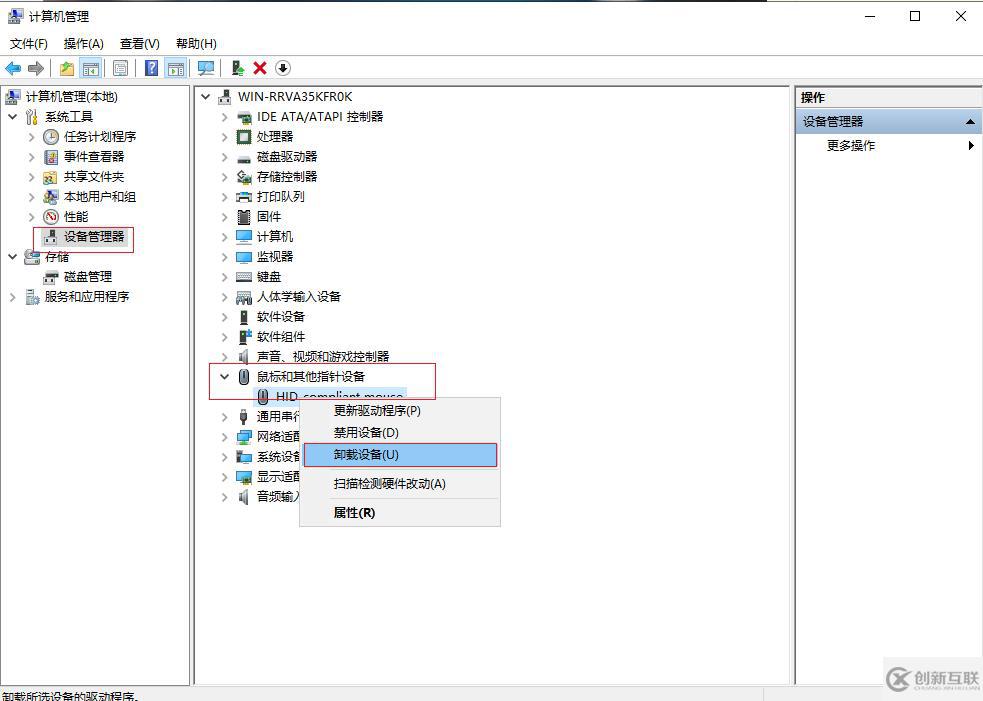Open the Help question mark toolbar icon
Viewport: 983px width, 701px height.
point(151,68)
